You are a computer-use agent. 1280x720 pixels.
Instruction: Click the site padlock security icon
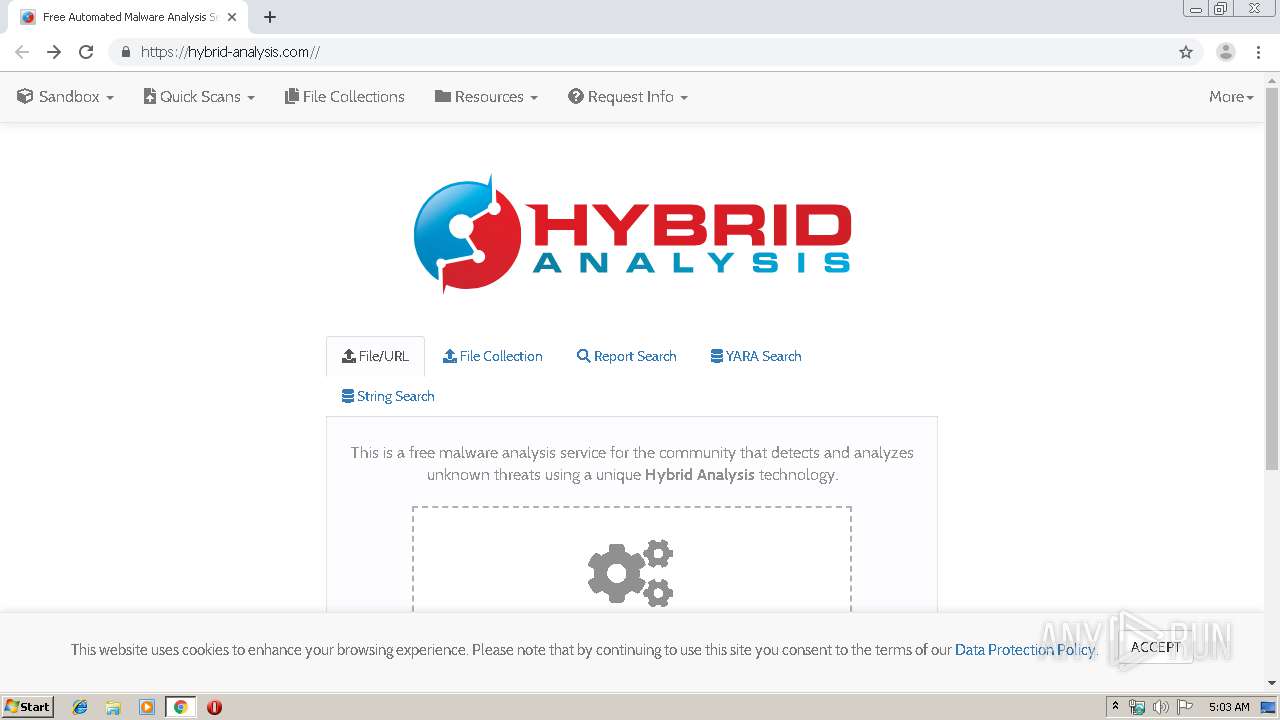coord(125,52)
